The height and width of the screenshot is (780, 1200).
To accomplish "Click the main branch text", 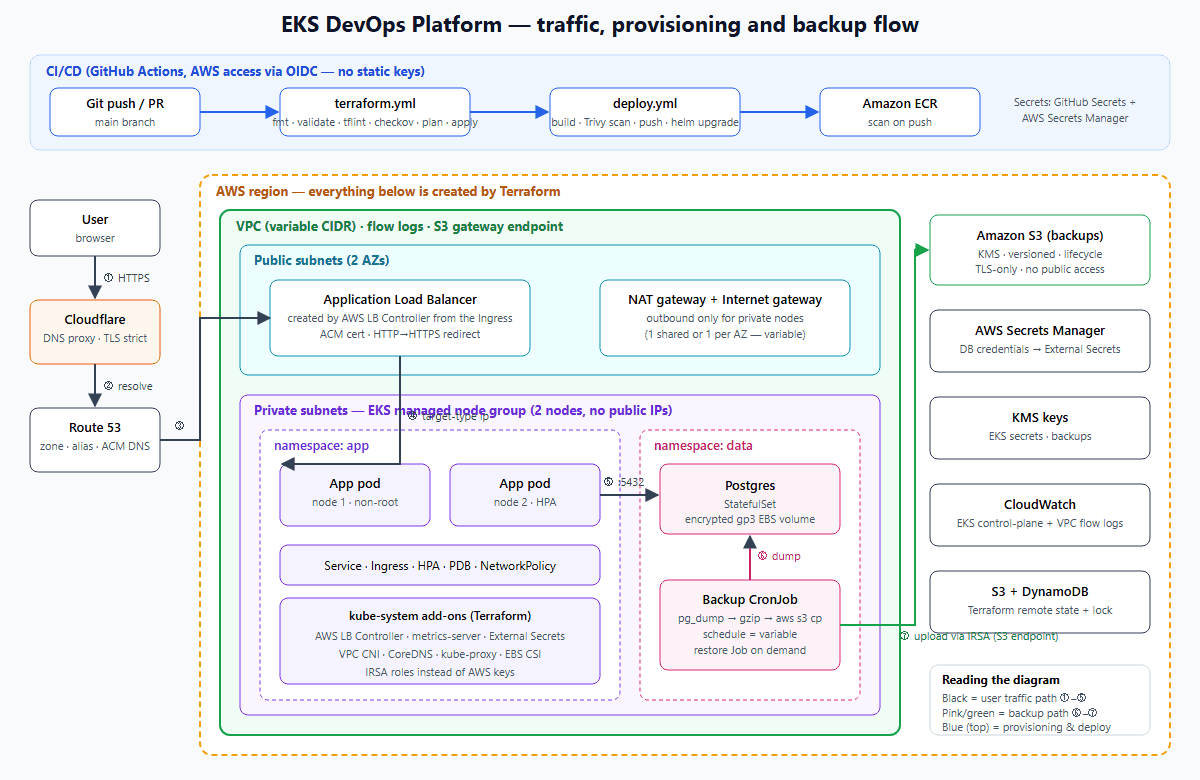I will (x=125, y=123).
